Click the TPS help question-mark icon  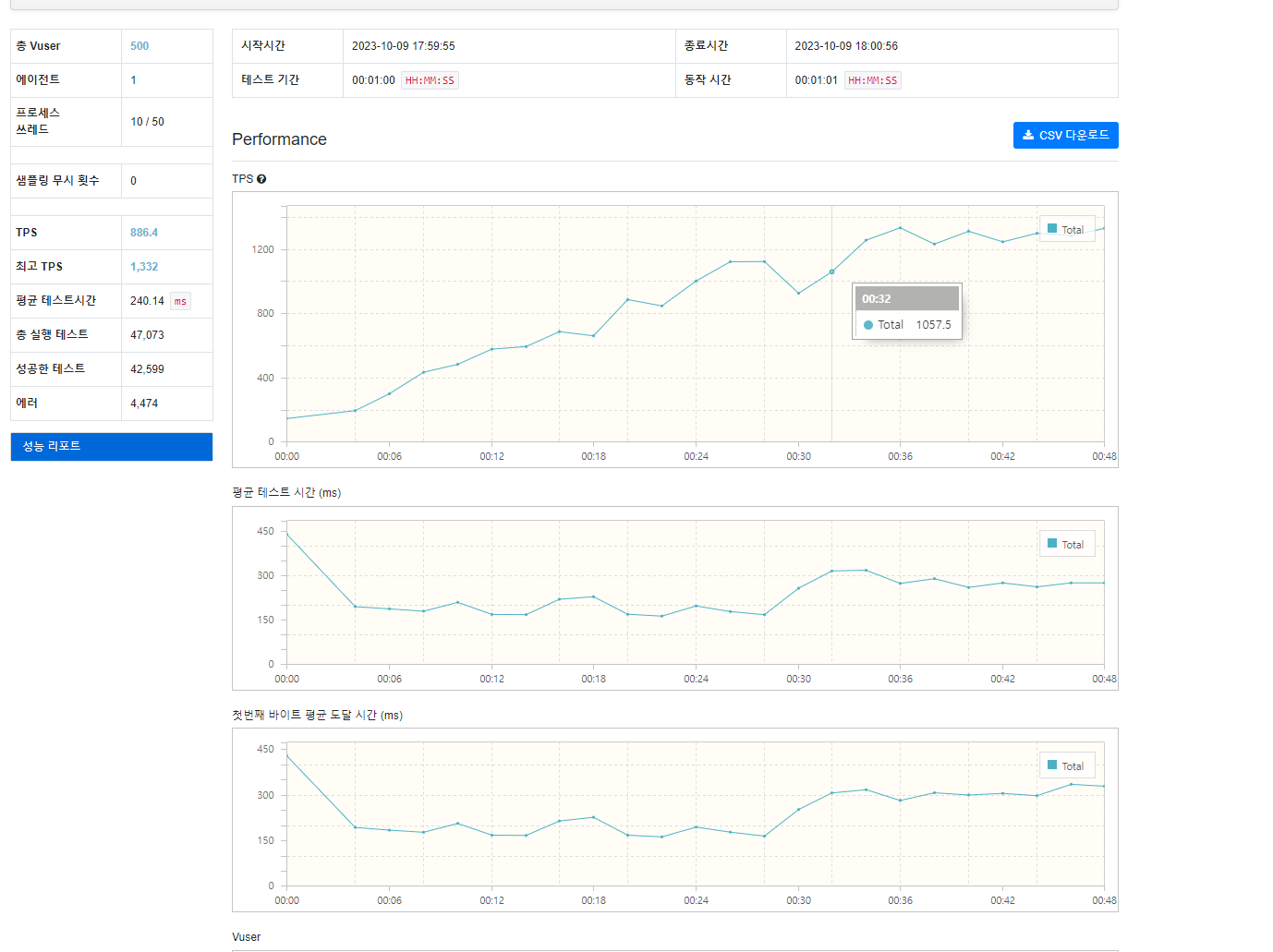click(x=261, y=179)
